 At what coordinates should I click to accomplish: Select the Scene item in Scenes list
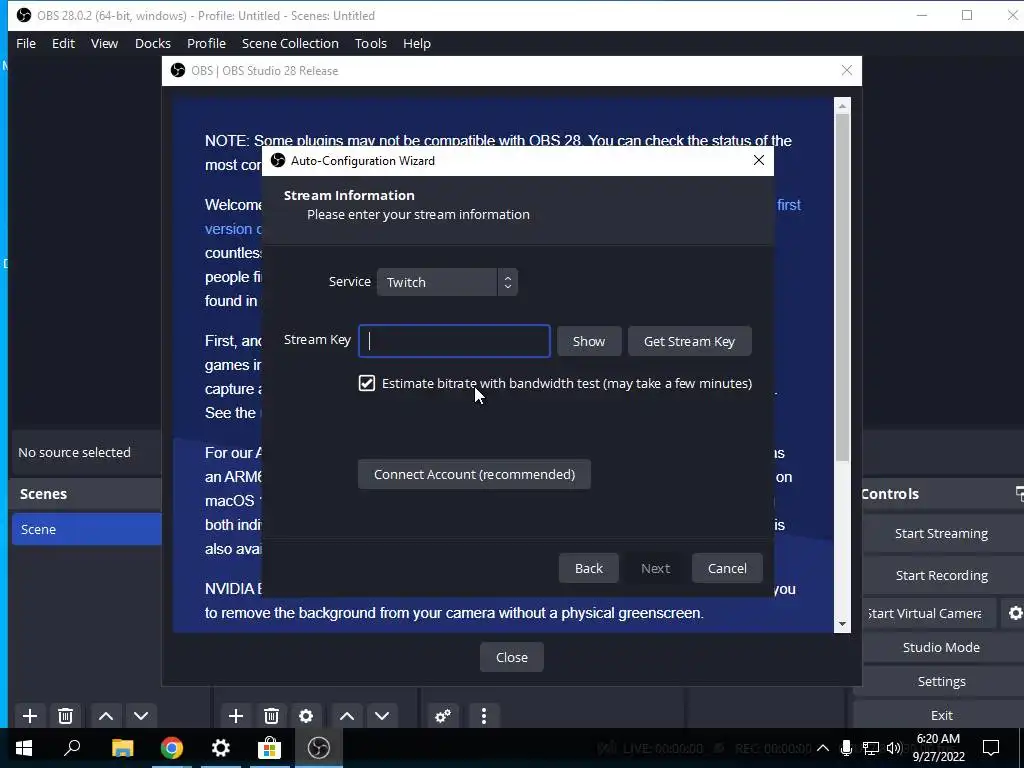click(x=86, y=529)
